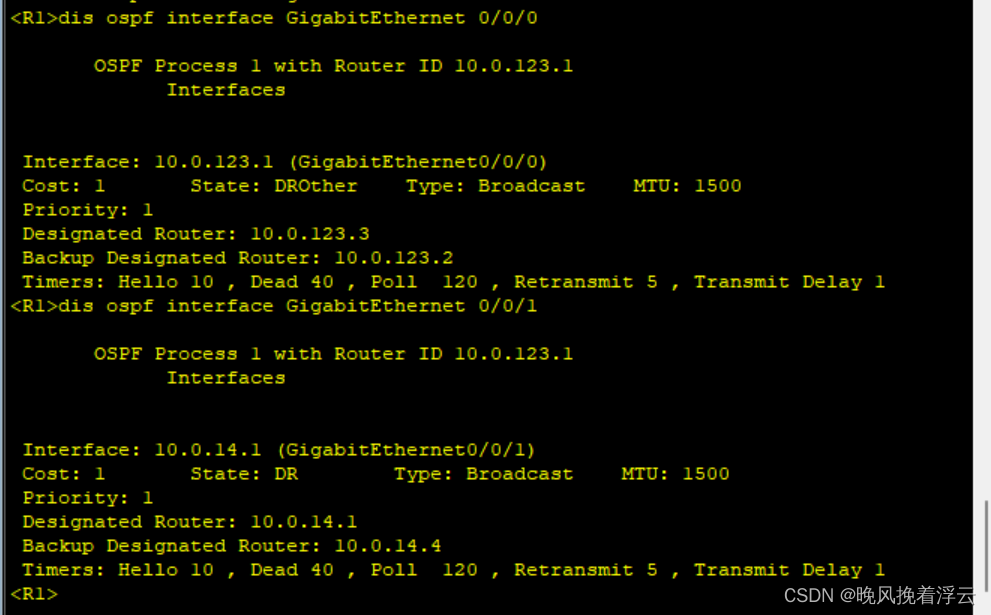Click the 'dis ospf interface GigabitEthernet 0/0/1' command
This screenshot has height=615, width=991.
tap(298, 306)
